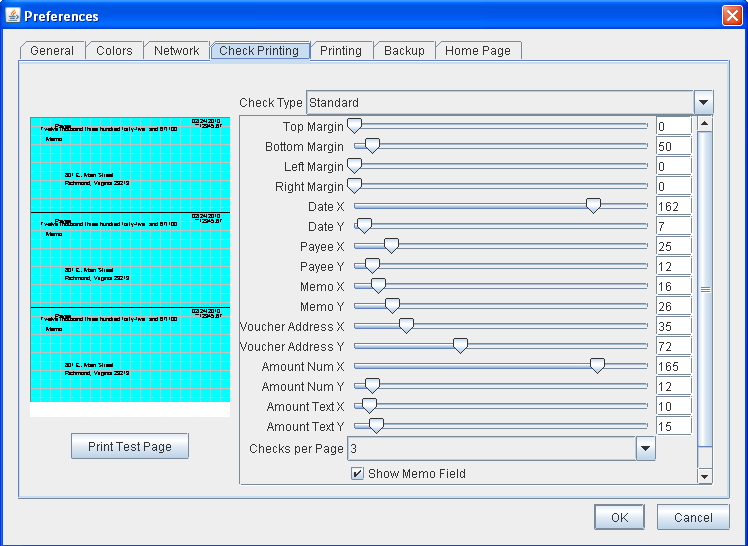Click the Bottom Margin value field showing 50

[674, 146]
